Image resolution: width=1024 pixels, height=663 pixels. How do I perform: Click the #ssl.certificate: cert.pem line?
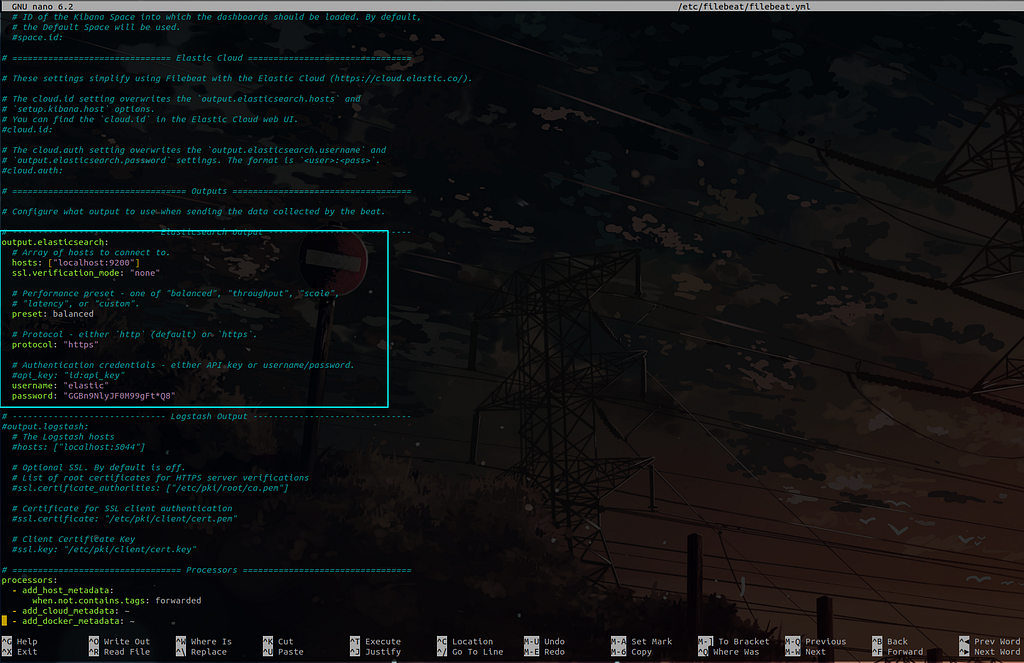point(124,519)
